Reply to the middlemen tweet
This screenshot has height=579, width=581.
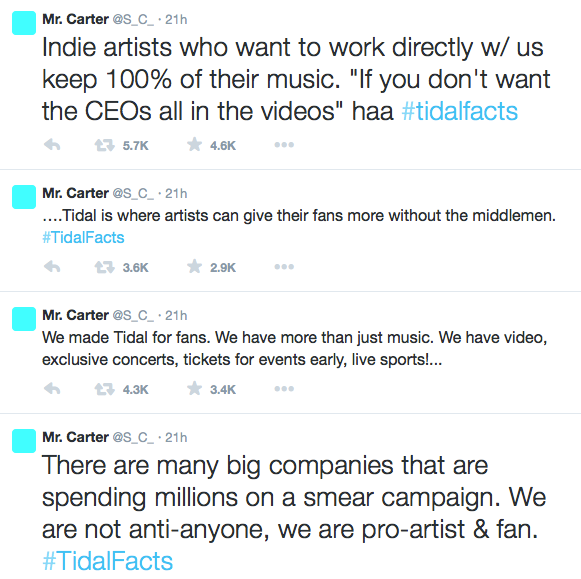coord(52,267)
